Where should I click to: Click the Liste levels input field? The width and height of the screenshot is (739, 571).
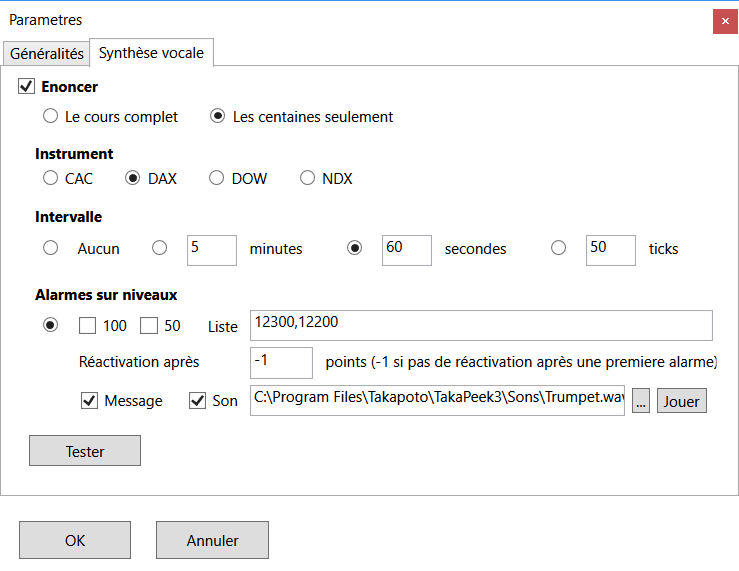[x=481, y=326]
